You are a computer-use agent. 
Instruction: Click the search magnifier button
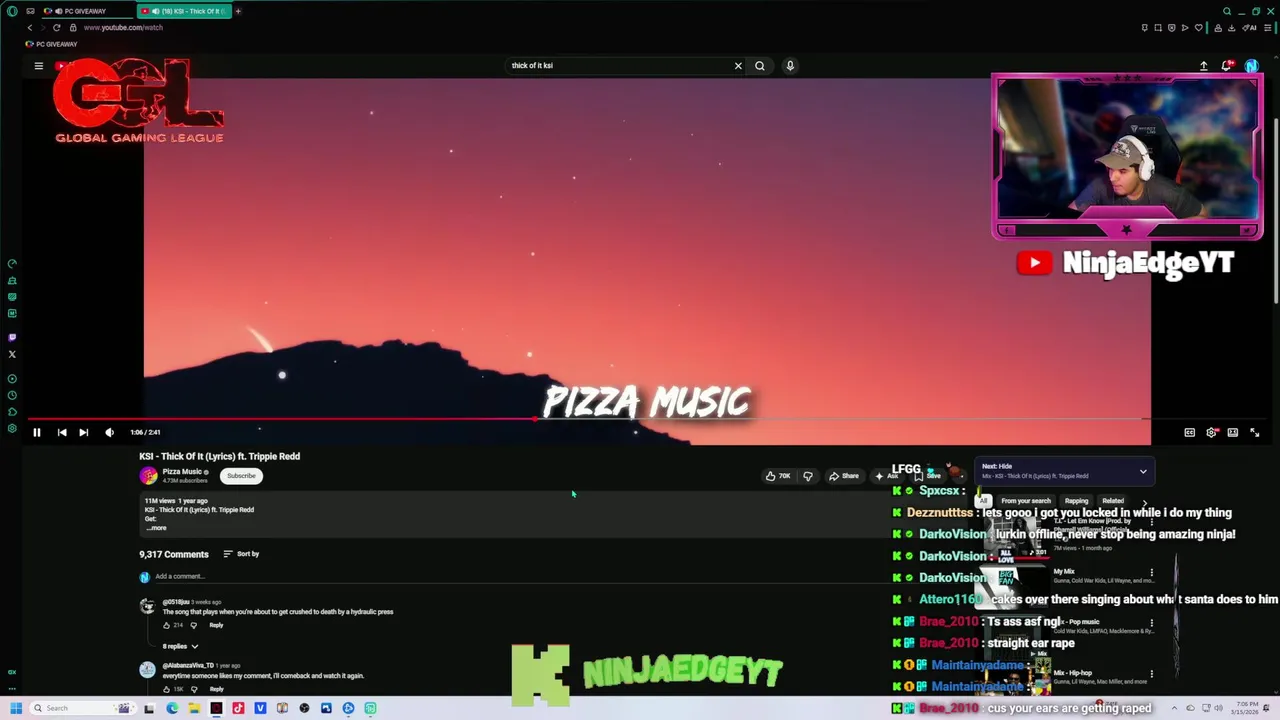click(760, 66)
